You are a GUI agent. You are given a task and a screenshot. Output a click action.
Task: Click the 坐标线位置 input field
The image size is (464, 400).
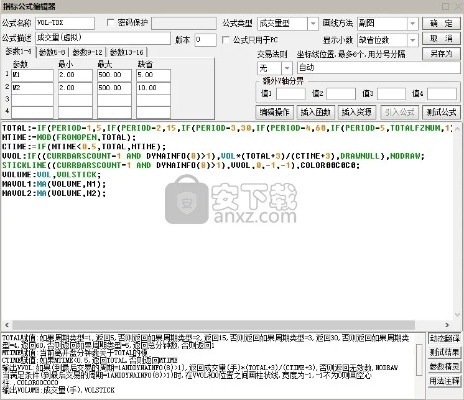[378, 68]
